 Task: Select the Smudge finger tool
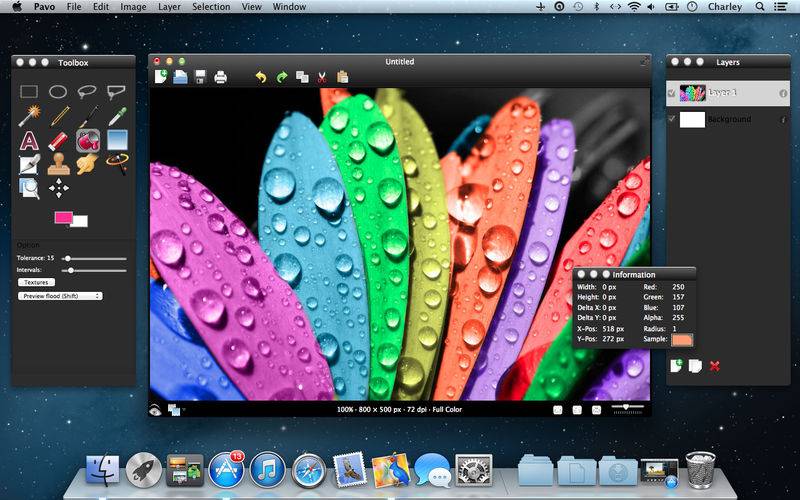(x=88, y=164)
